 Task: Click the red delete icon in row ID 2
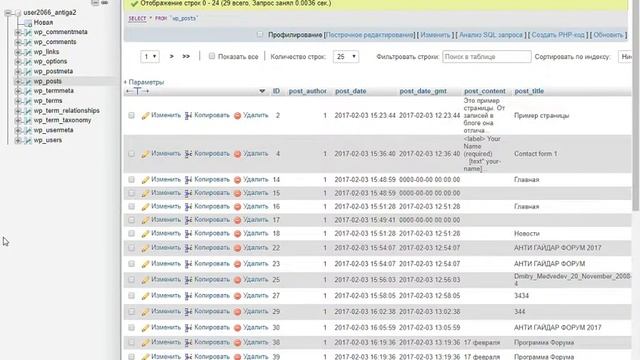(237, 116)
